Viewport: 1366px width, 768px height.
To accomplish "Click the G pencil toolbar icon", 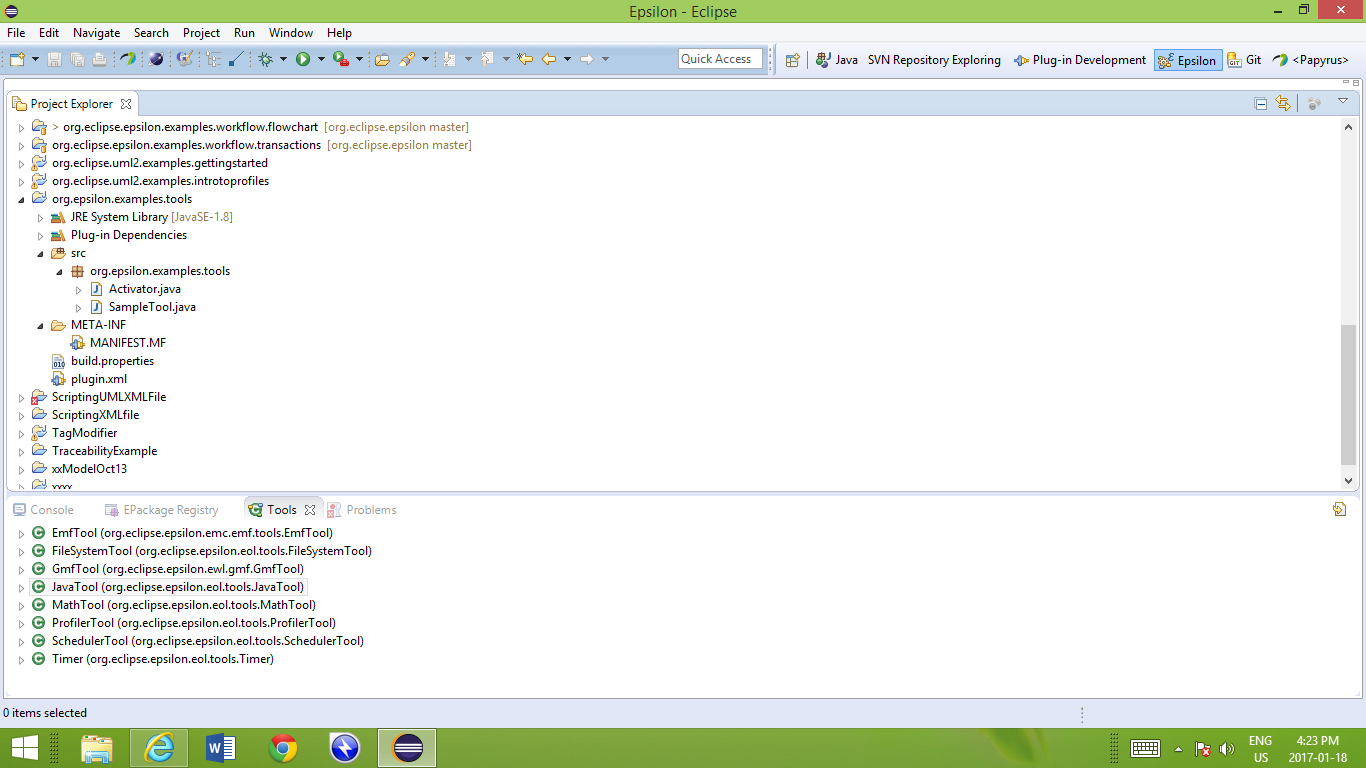I will pyautogui.click(x=185, y=60).
